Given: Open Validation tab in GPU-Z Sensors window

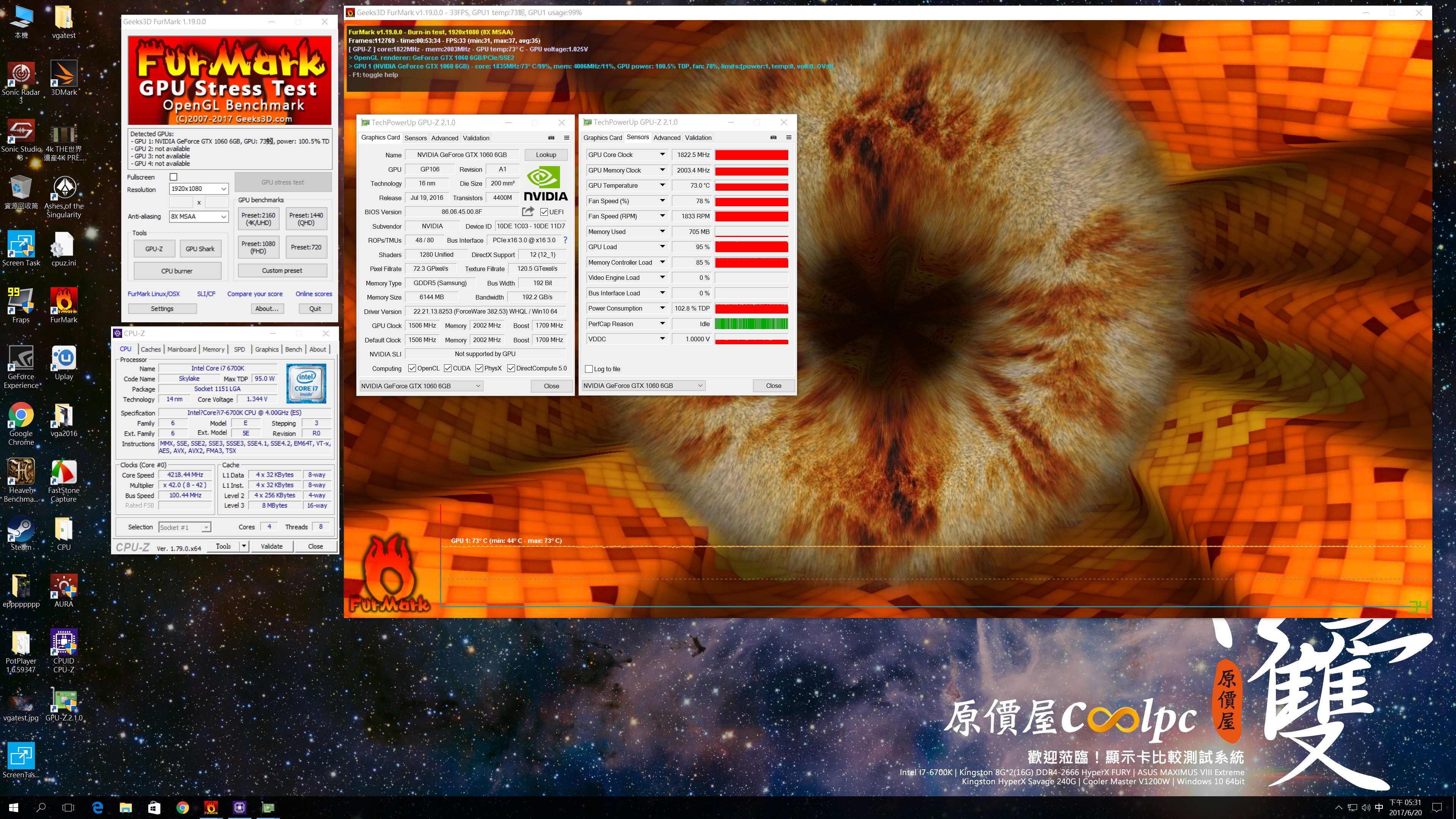Looking at the screenshot, I should [698, 137].
